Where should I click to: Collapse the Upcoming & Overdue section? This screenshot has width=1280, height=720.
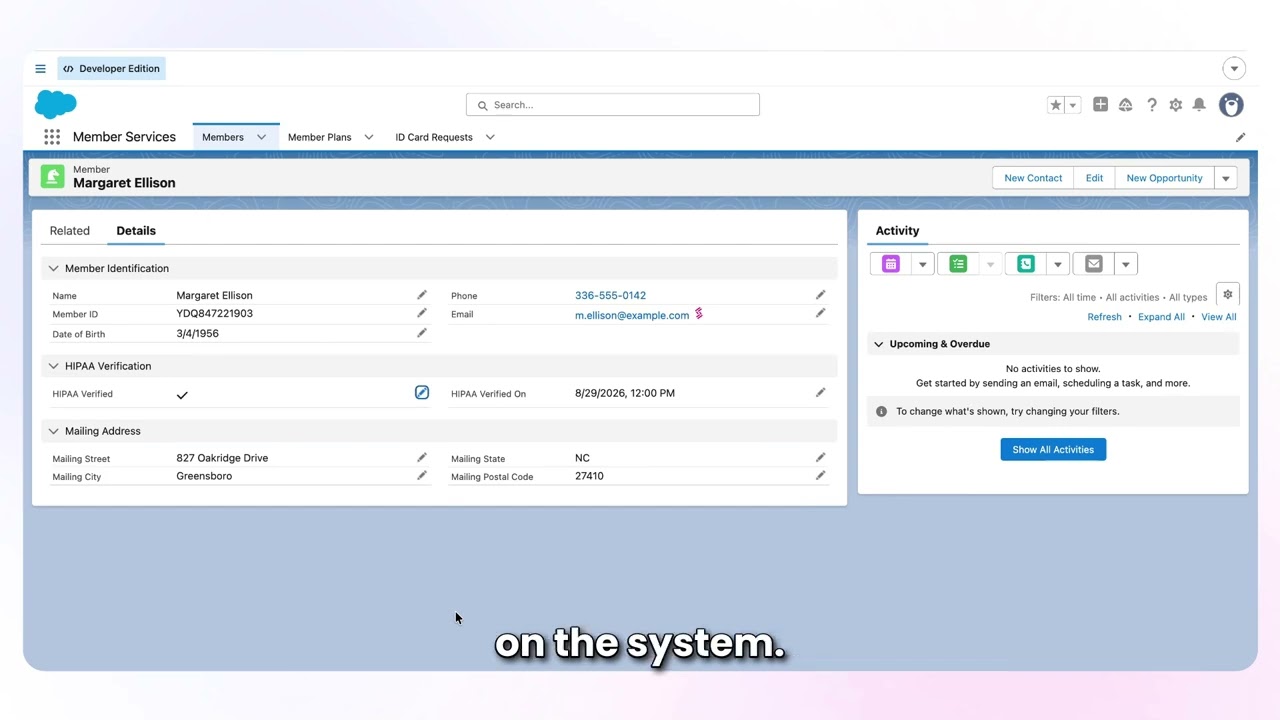[879, 344]
